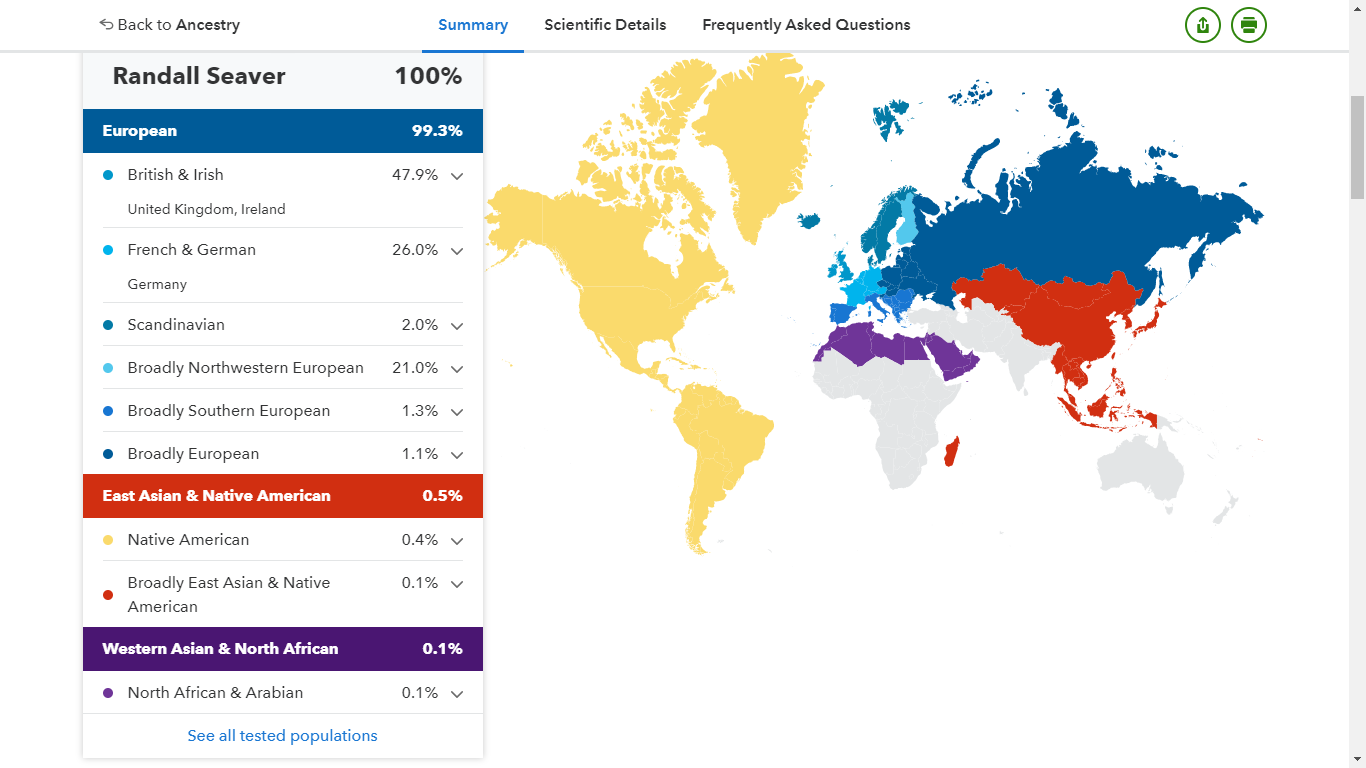The image size is (1366, 768).
Task: Open See all tested populations link
Action: click(x=283, y=736)
